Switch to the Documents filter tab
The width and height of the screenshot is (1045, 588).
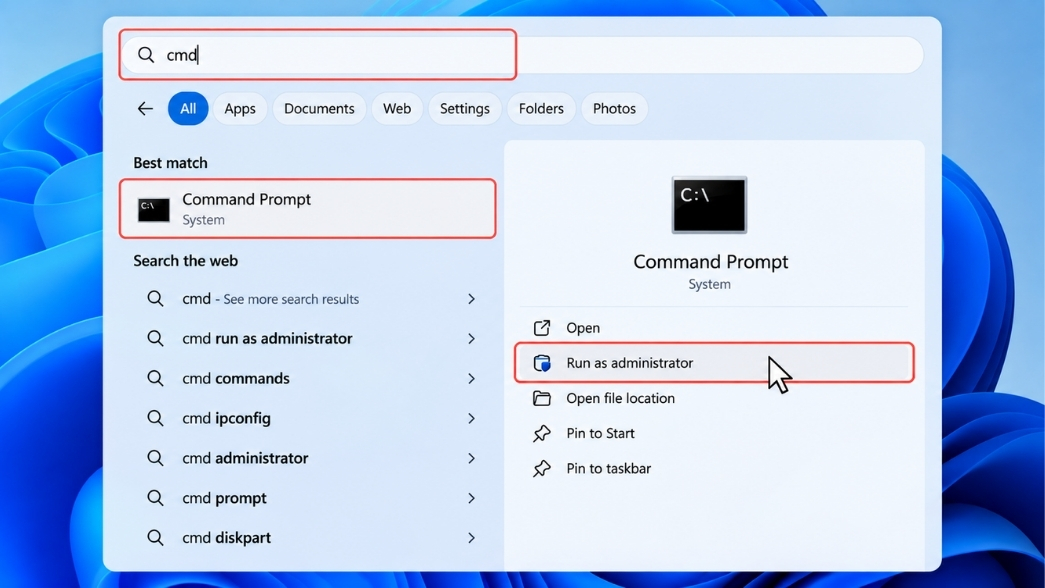coord(319,109)
